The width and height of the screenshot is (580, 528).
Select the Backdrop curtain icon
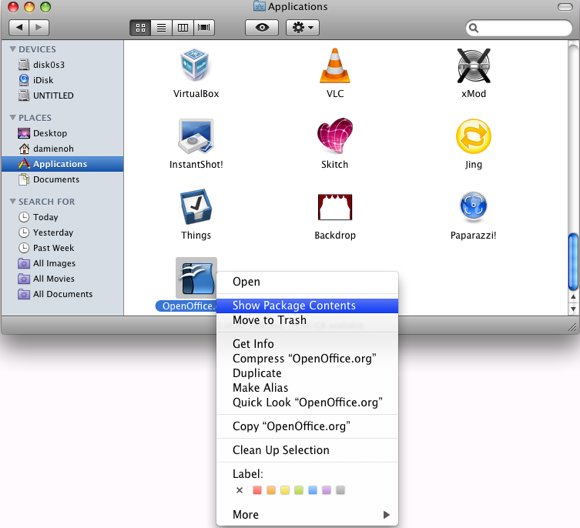point(335,207)
